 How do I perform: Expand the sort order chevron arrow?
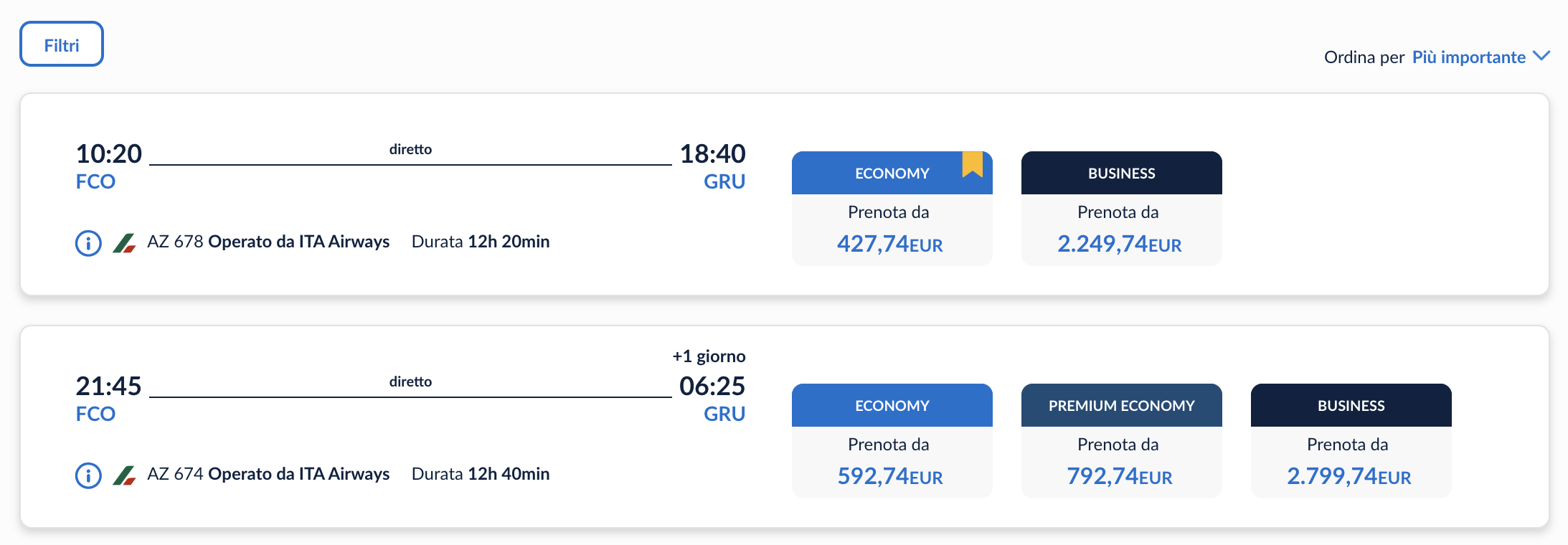pos(1541,56)
